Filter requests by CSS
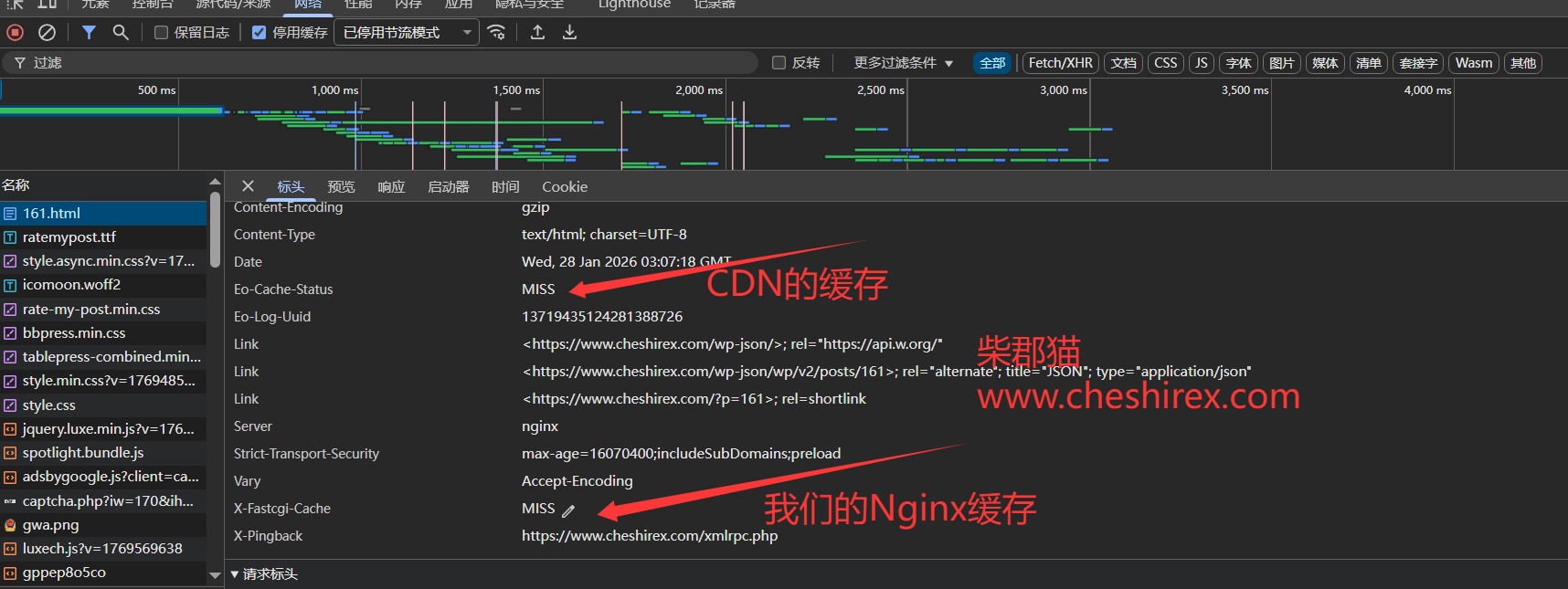The height and width of the screenshot is (589, 1568). [1165, 63]
